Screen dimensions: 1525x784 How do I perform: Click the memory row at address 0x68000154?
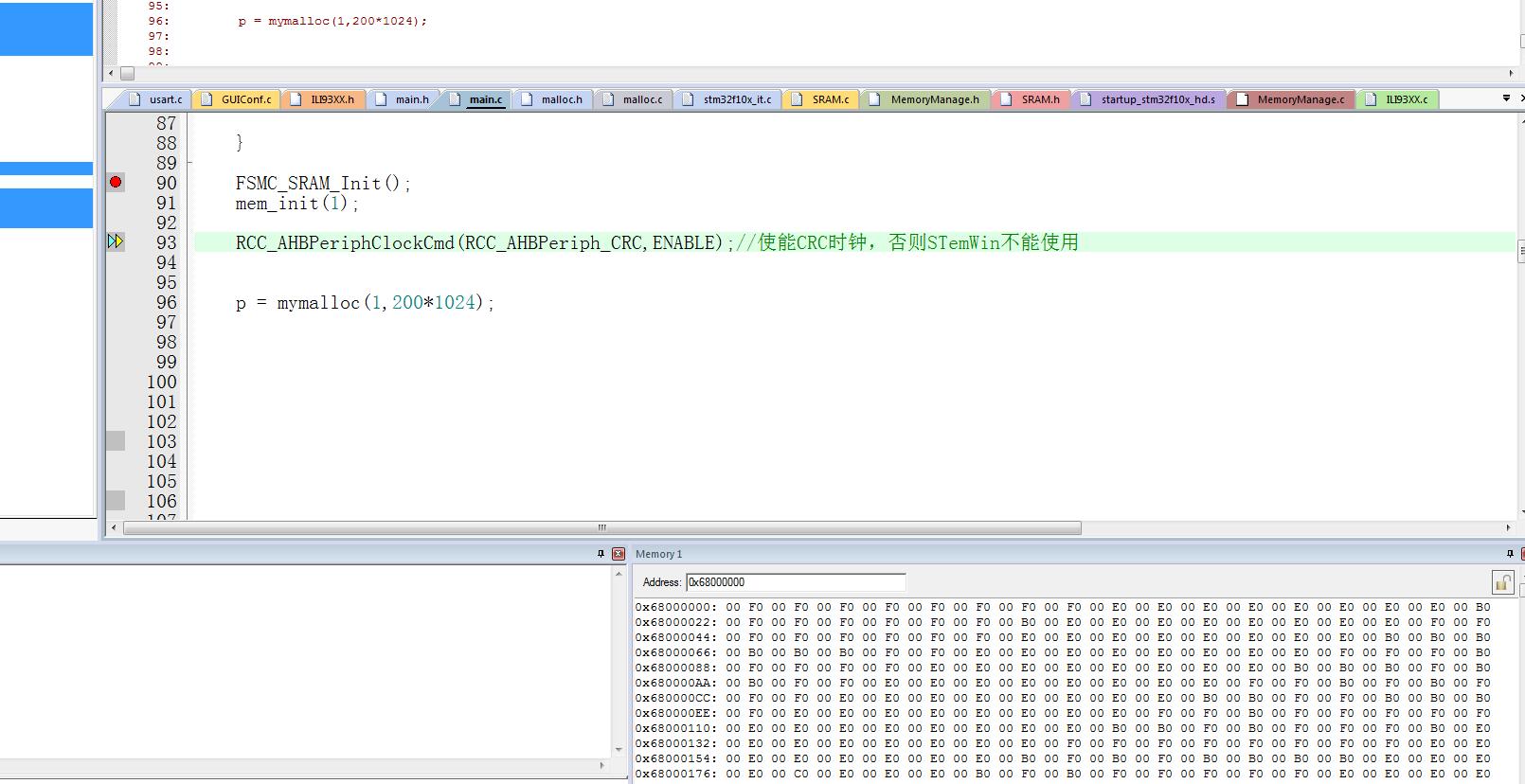point(1063,758)
